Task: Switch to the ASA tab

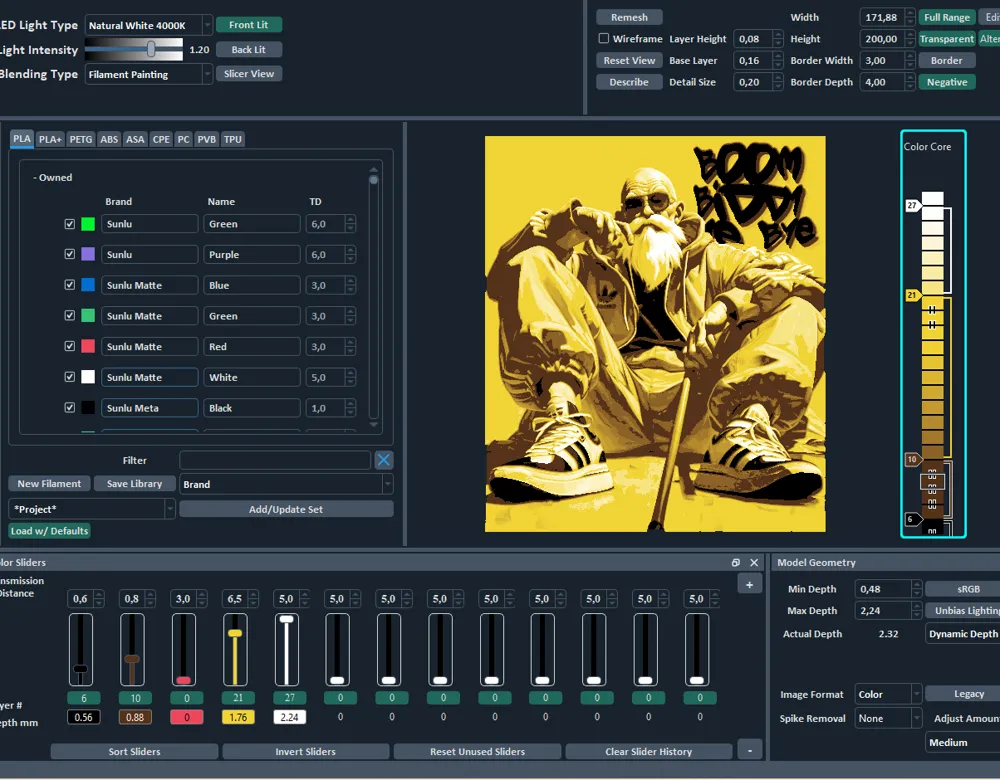Action: click(135, 139)
